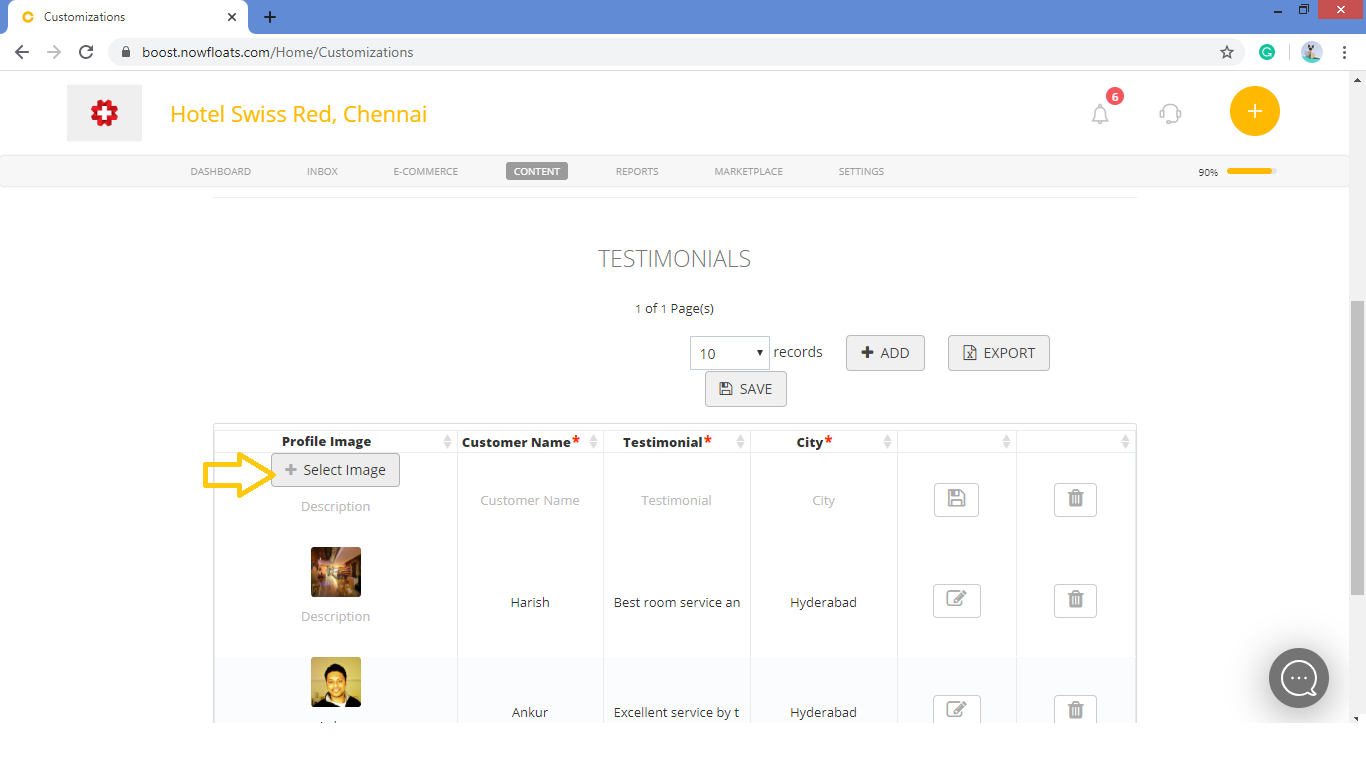Click the SAVE button

746,389
